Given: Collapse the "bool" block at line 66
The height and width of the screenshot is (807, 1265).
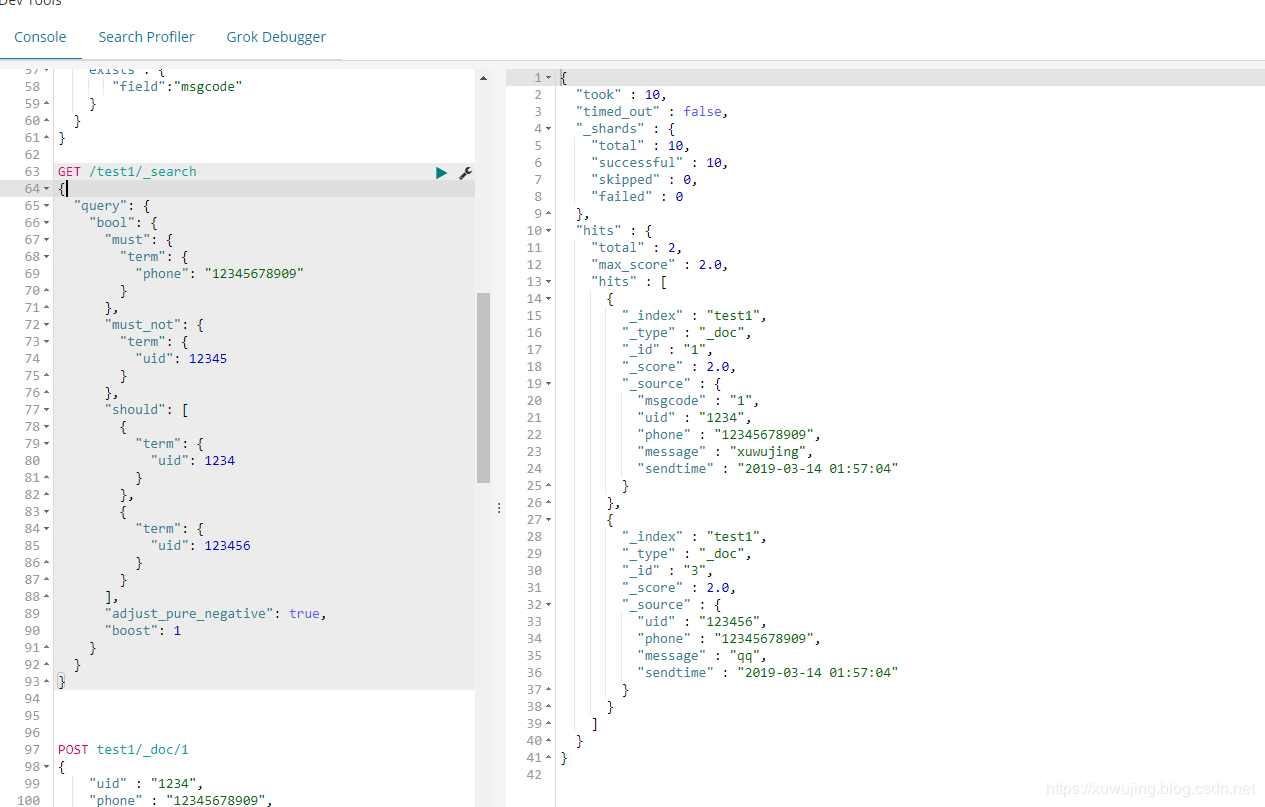Looking at the screenshot, I should coord(46,223).
